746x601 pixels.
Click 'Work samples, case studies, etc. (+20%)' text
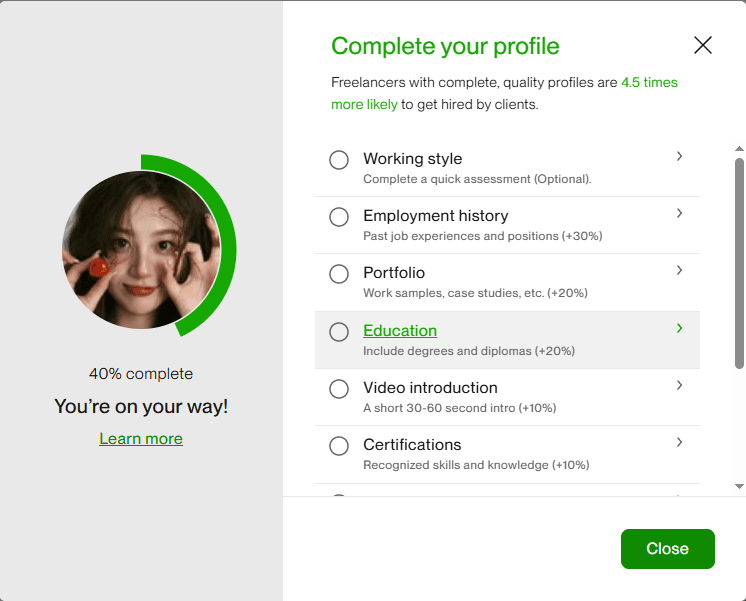click(x=475, y=293)
